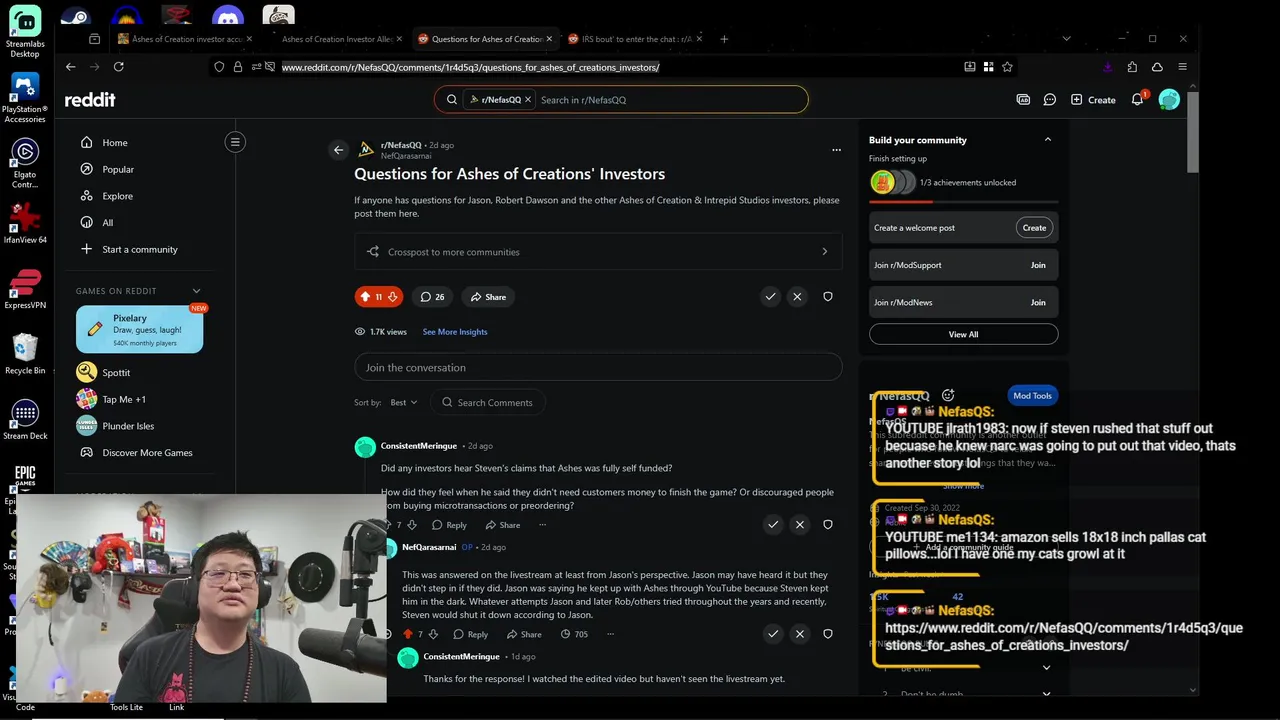Open the 26 comments button
The image size is (1280, 720).
coord(432,297)
